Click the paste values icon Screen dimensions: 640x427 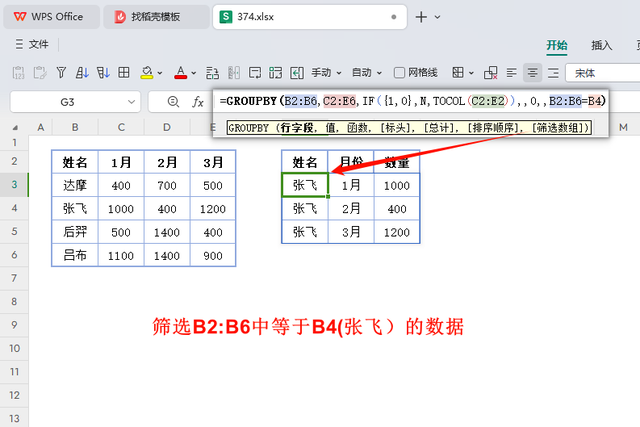[18, 73]
